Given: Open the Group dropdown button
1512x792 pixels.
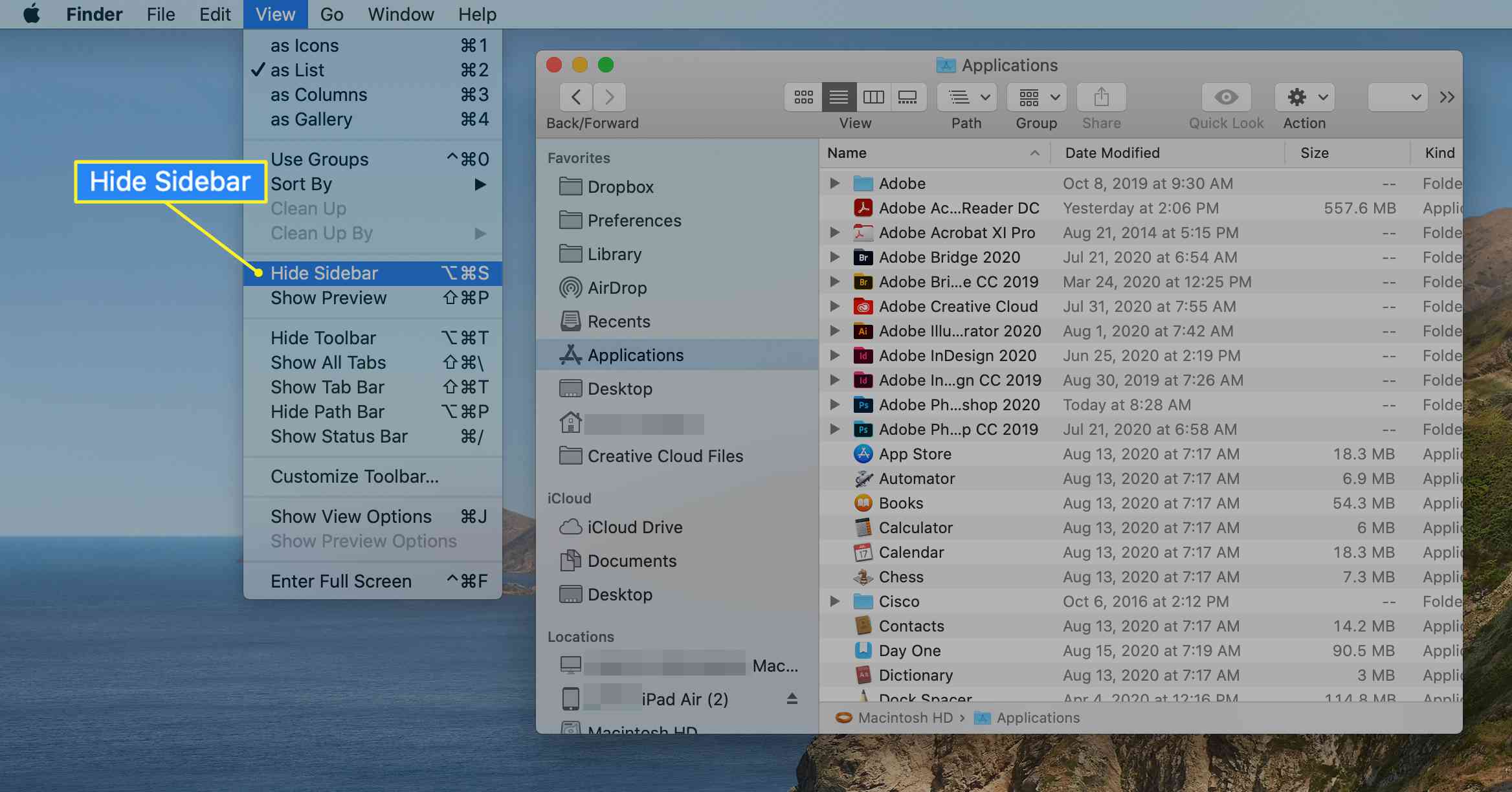Looking at the screenshot, I should 1037,97.
